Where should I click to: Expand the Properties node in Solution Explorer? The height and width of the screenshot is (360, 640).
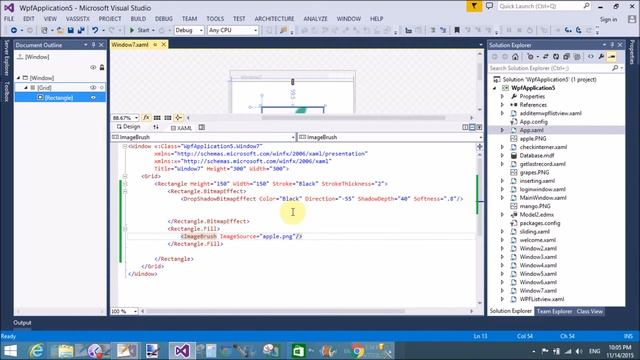pyautogui.click(x=502, y=96)
